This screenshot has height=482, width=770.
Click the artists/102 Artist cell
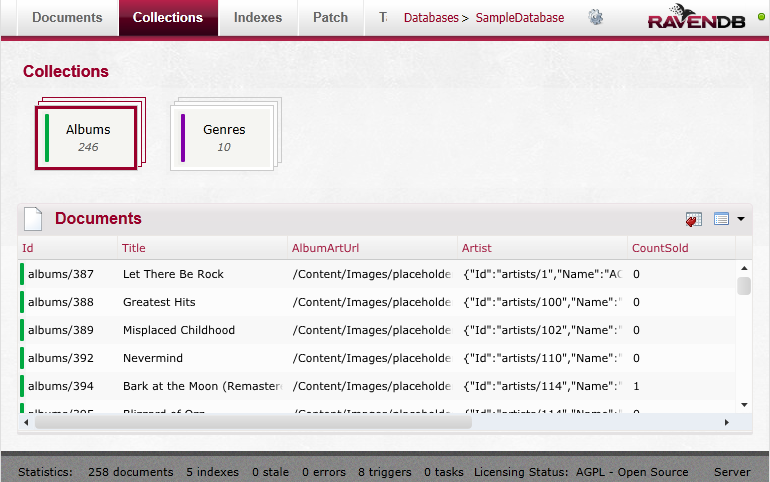(543, 330)
